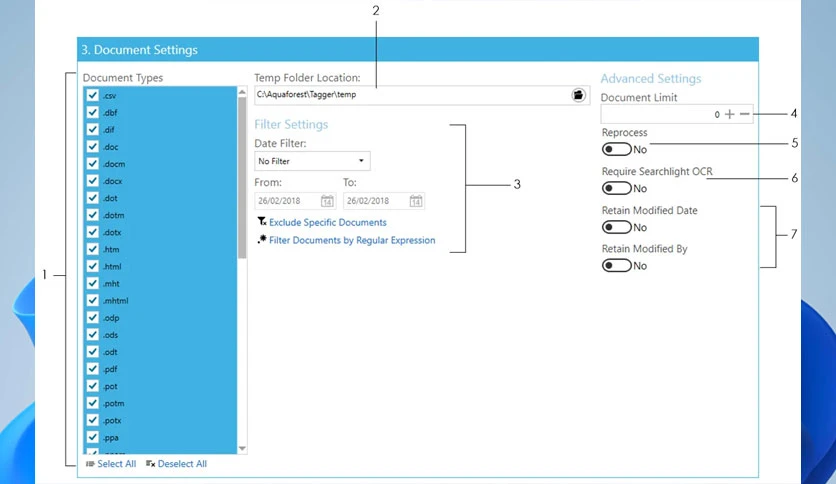
Task: Uncheck the .html document type
Action: click(x=93, y=265)
